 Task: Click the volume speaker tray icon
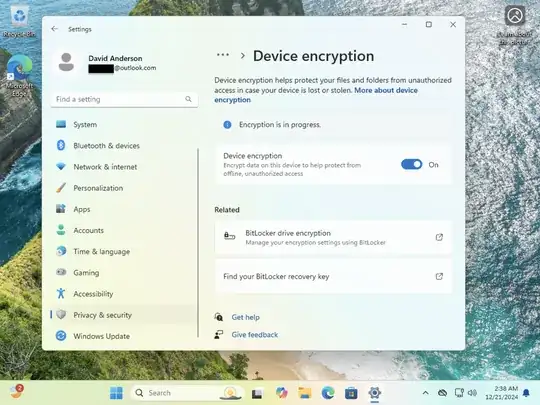[472, 393]
